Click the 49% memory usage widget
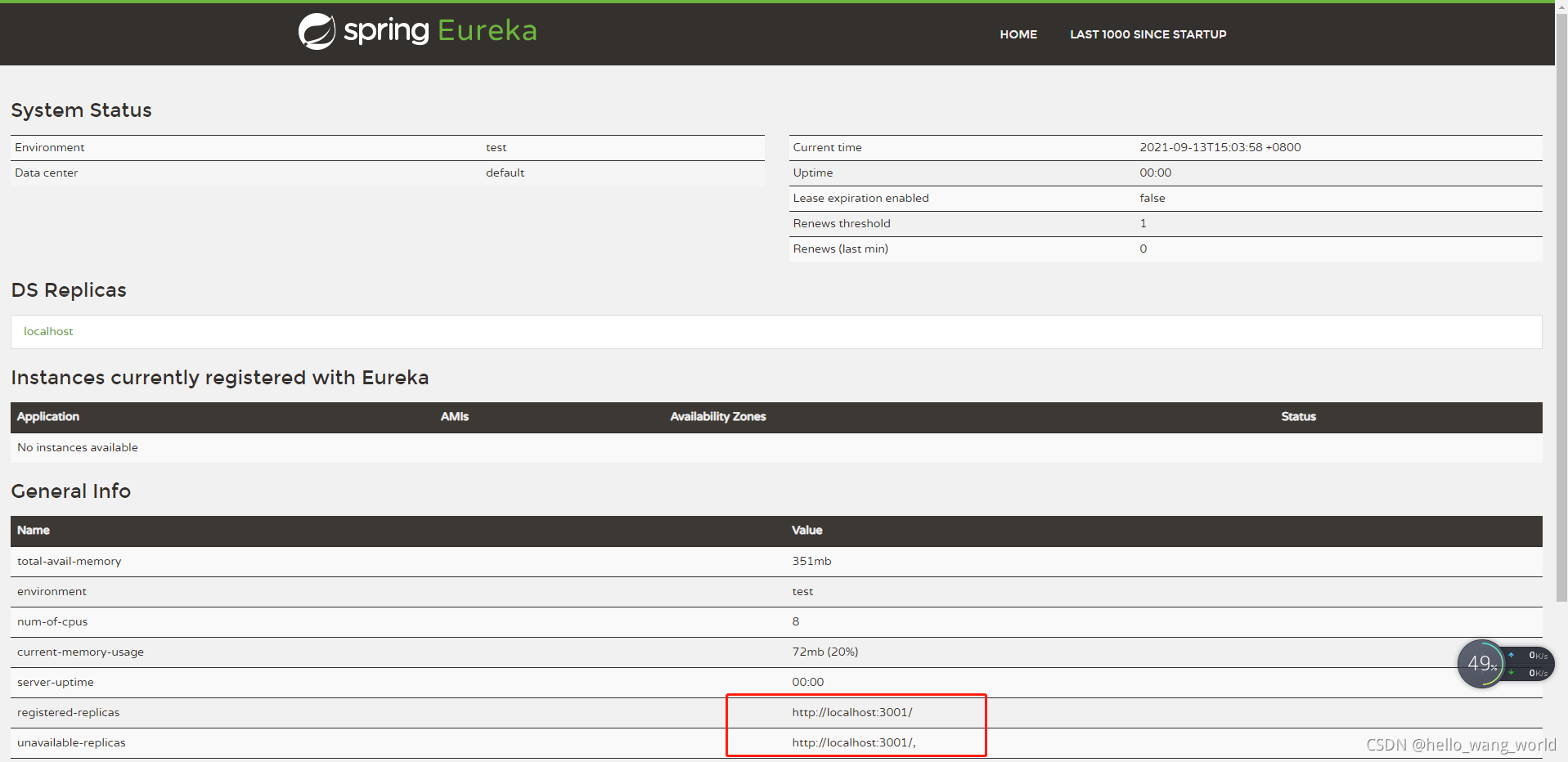This screenshot has height=762, width=1568. coord(1481,664)
